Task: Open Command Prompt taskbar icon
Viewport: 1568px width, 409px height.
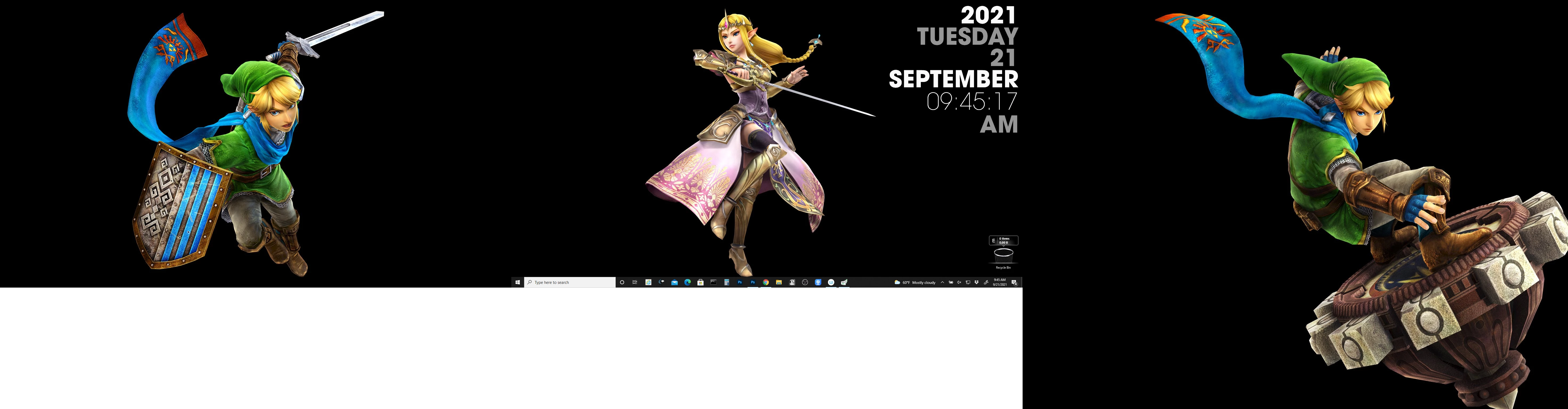Action: [713, 283]
